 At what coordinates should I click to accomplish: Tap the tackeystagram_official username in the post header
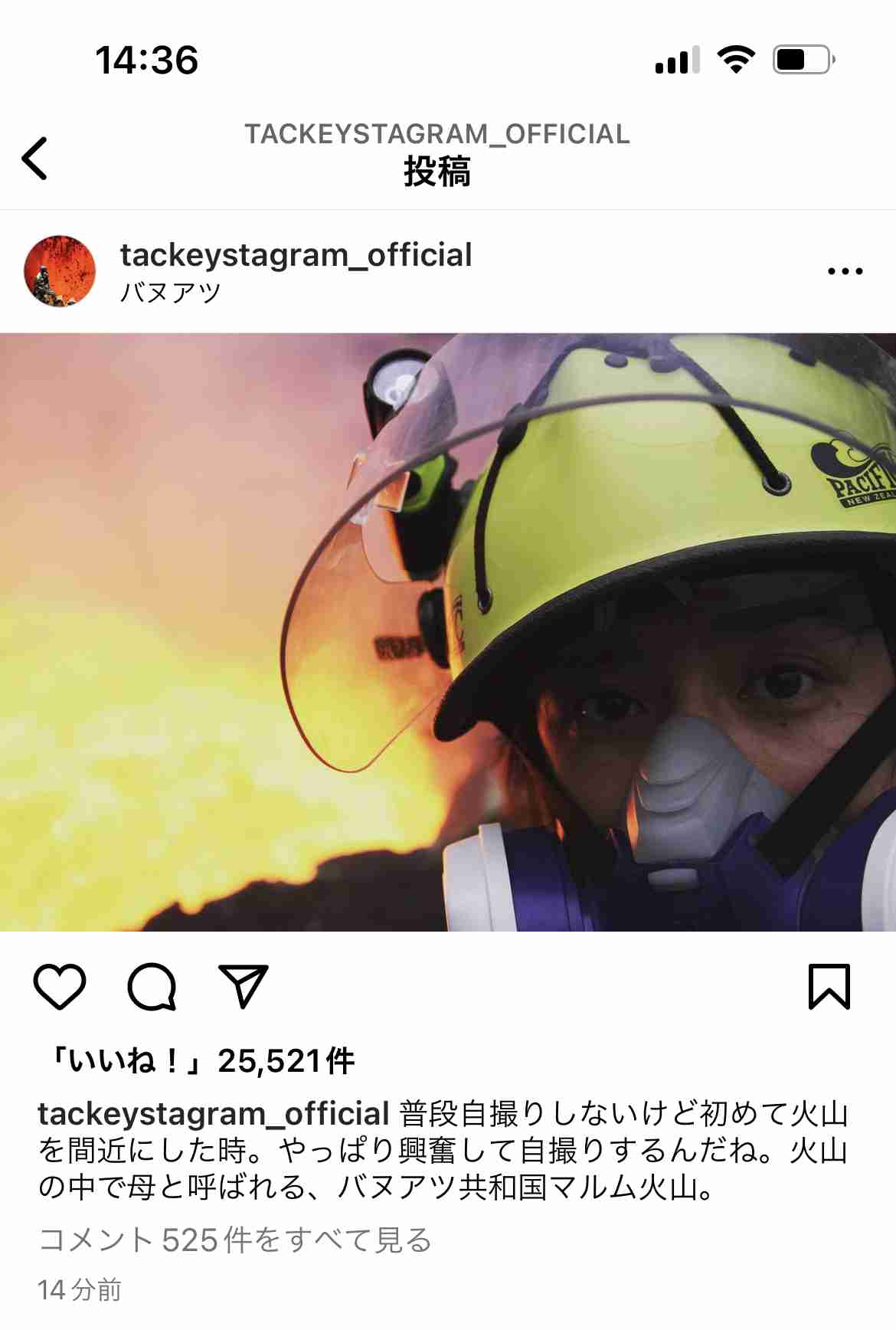[x=296, y=254]
